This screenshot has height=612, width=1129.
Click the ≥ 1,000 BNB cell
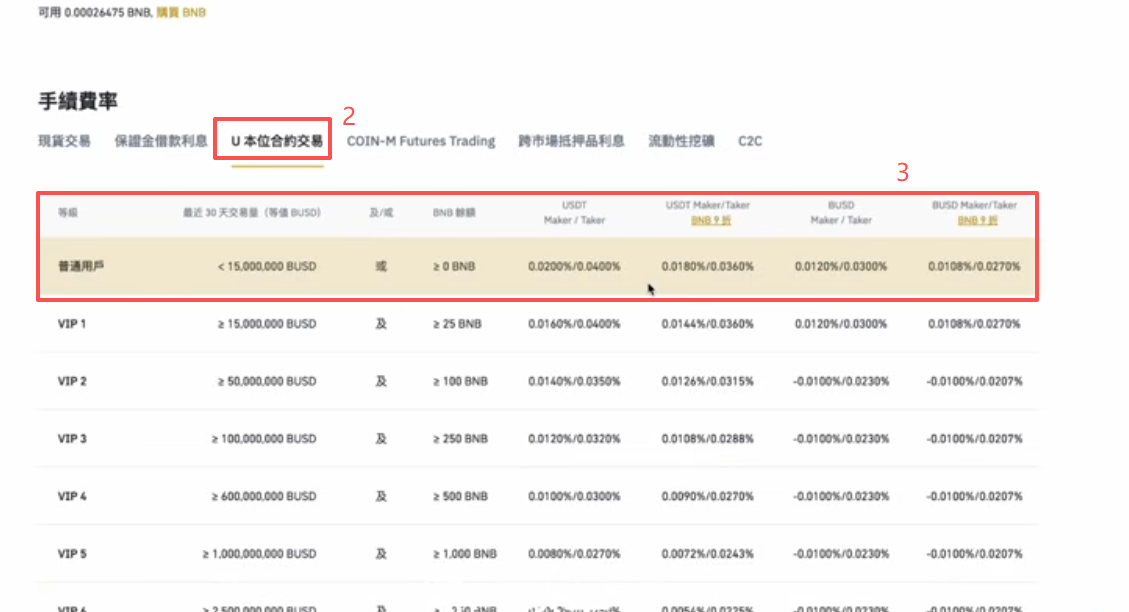pos(464,554)
